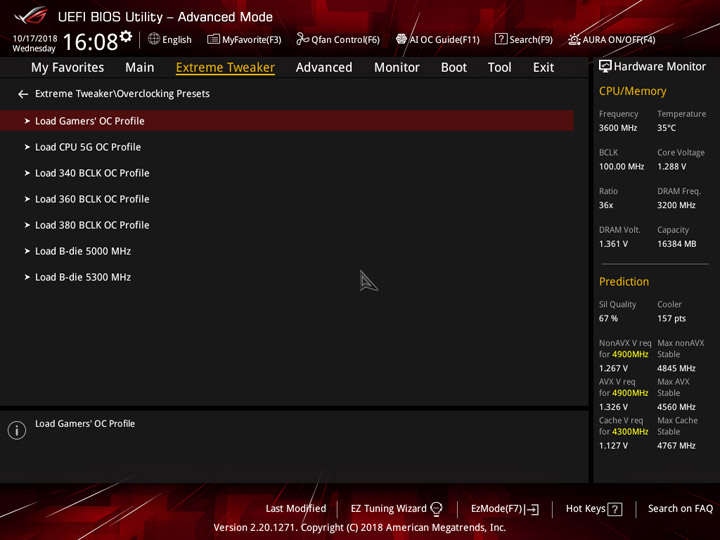Expand Load B-die 5300 MHz arrow
The image size is (720, 540).
pyautogui.click(x=27, y=277)
